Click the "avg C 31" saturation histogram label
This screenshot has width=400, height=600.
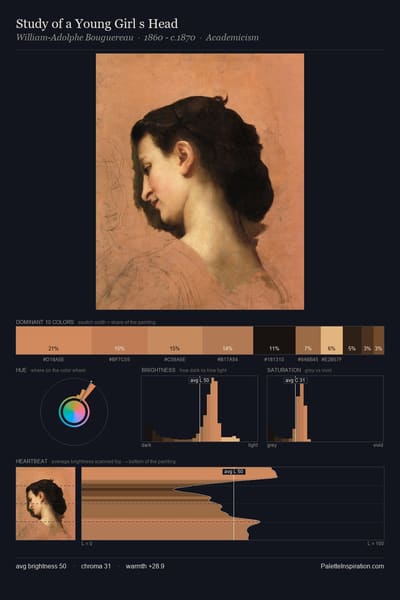(296, 380)
